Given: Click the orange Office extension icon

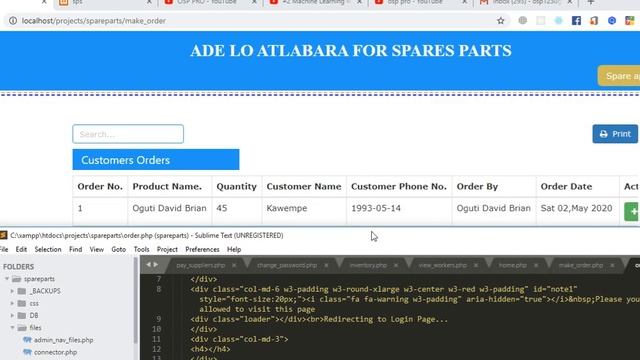Looking at the screenshot, I should pos(594,20).
